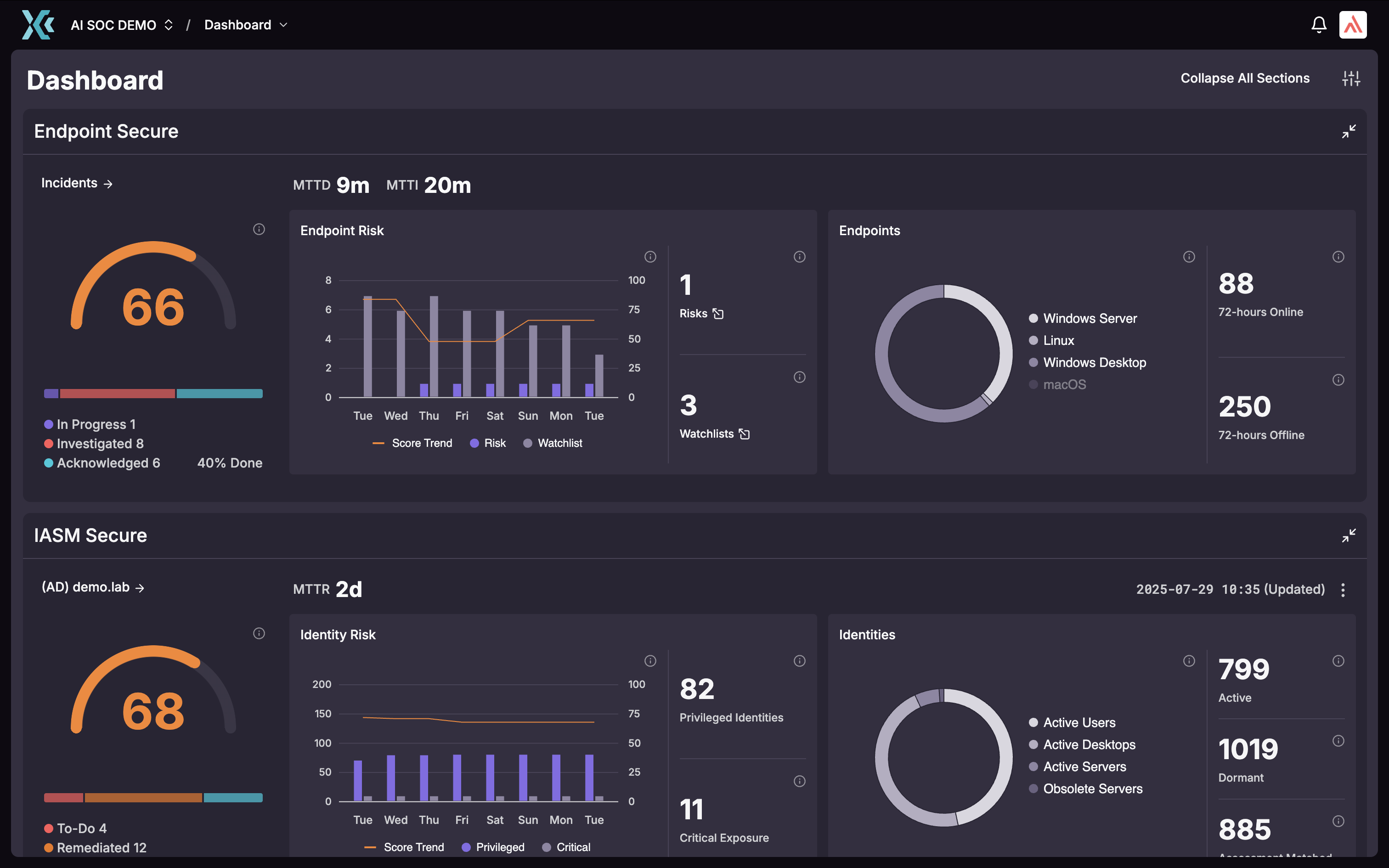Select the IASM Secure section header
Viewport: 1389px width, 868px height.
[90, 535]
